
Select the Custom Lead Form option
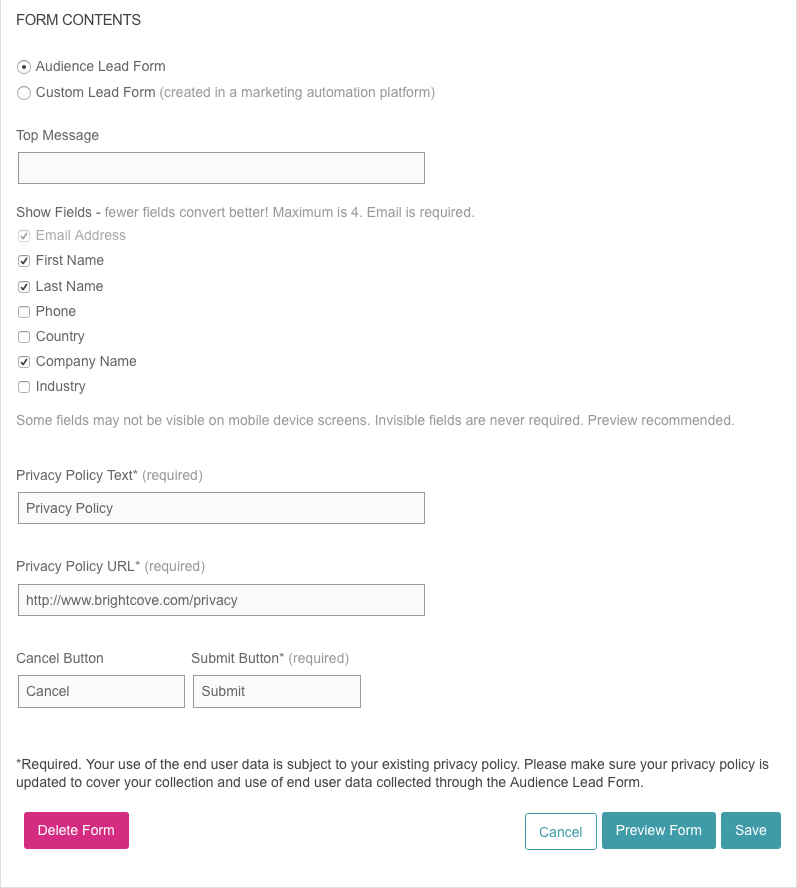pos(24,93)
